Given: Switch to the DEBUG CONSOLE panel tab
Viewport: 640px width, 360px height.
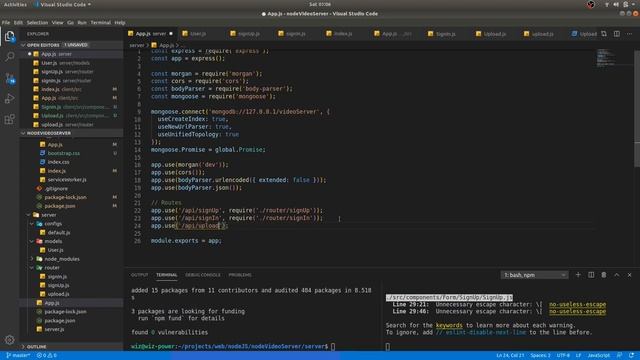Looking at the screenshot, I should click(203, 275).
